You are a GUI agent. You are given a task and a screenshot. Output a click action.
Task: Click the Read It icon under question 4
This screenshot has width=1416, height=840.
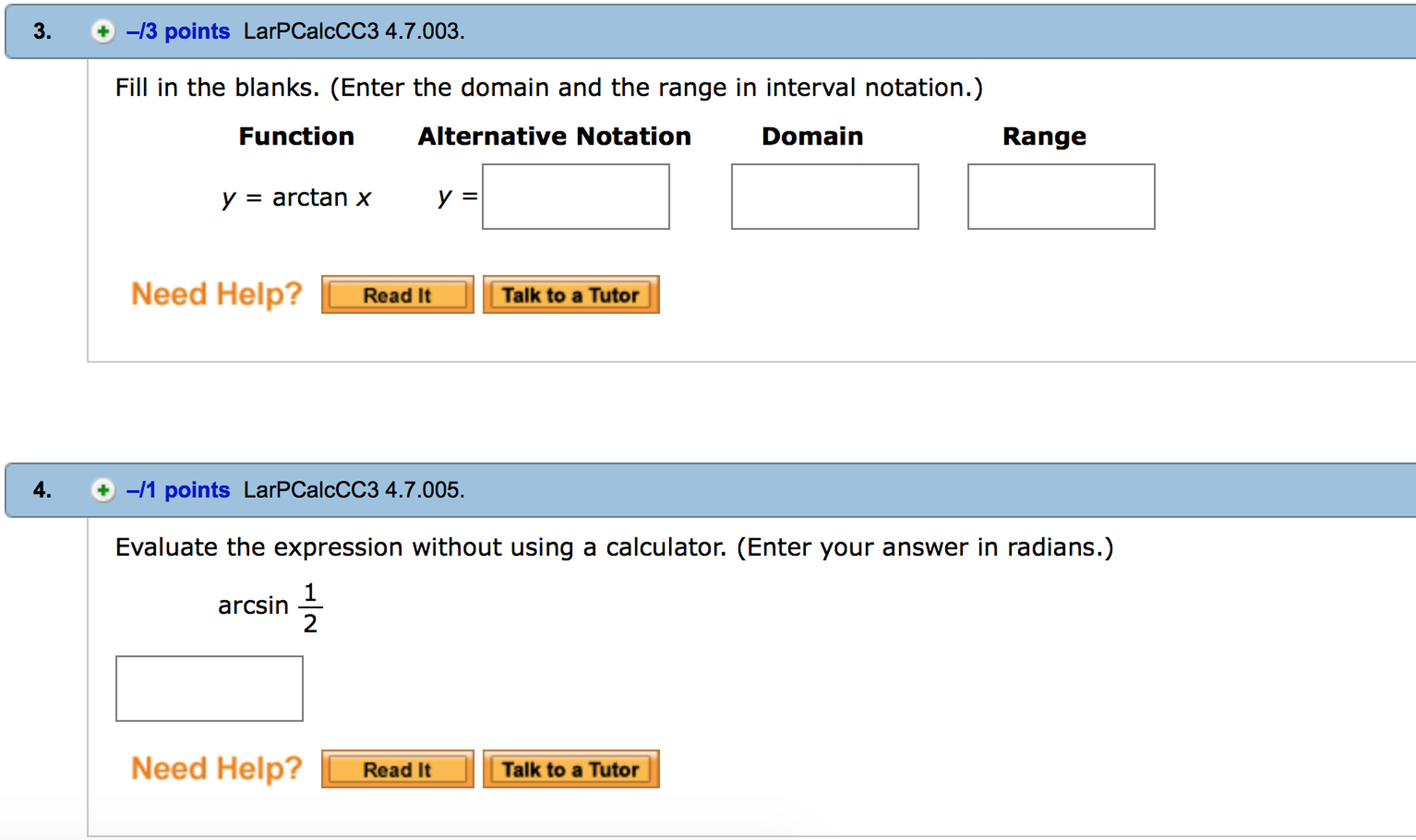click(x=397, y=769)
